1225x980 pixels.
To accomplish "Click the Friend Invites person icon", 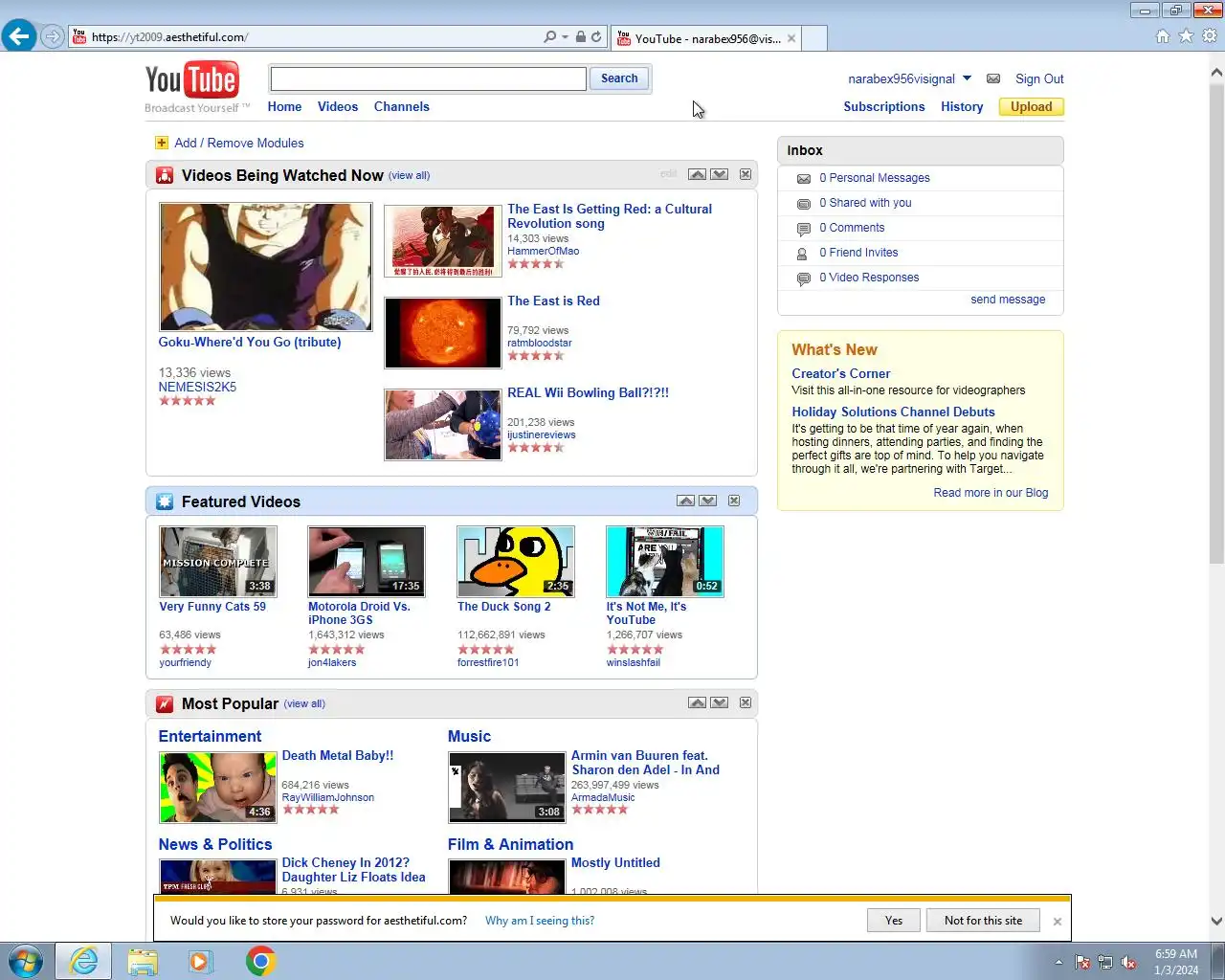I will click(803, 254).
